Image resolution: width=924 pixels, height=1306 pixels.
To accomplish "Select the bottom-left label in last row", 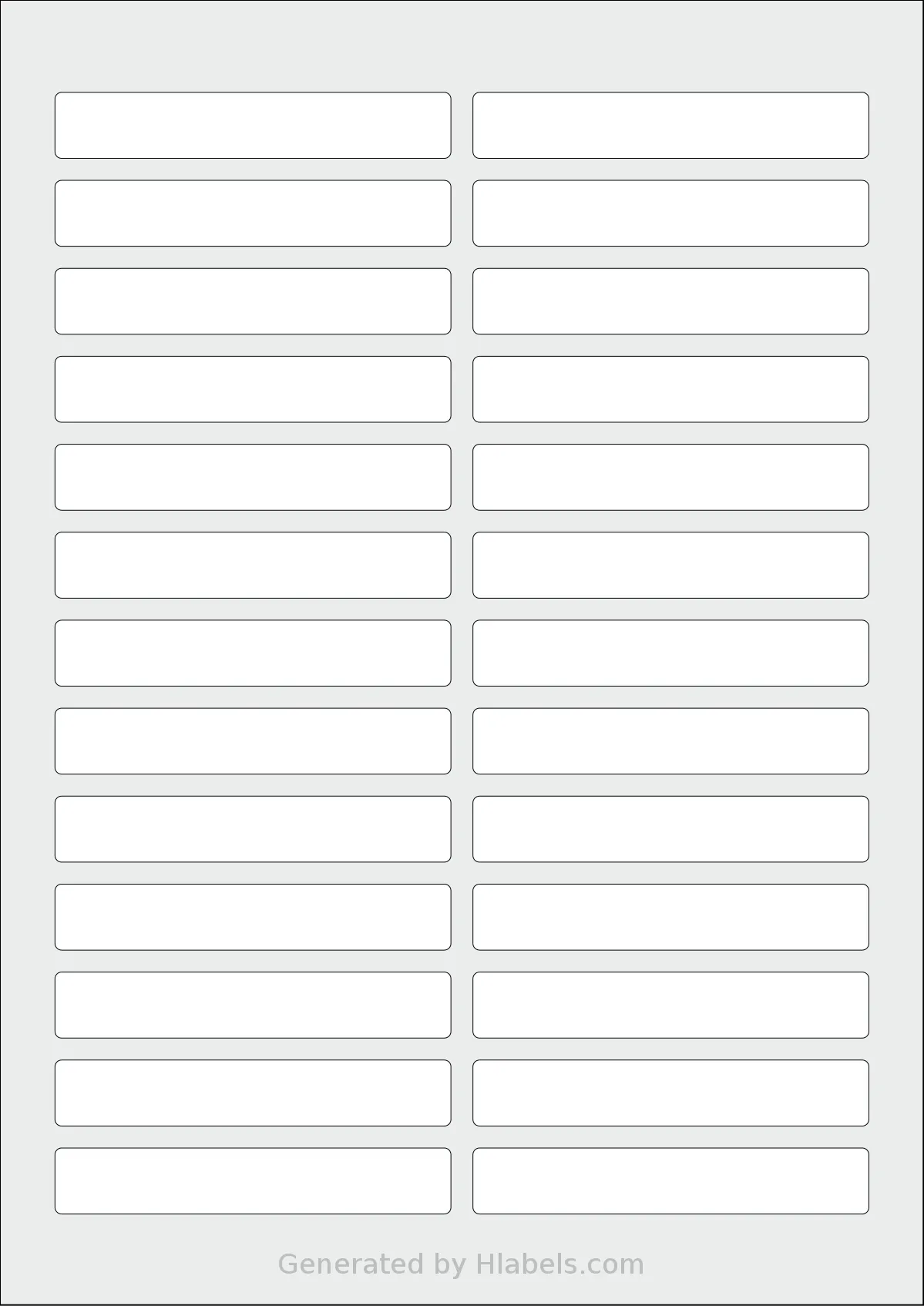I will 253,1180.
